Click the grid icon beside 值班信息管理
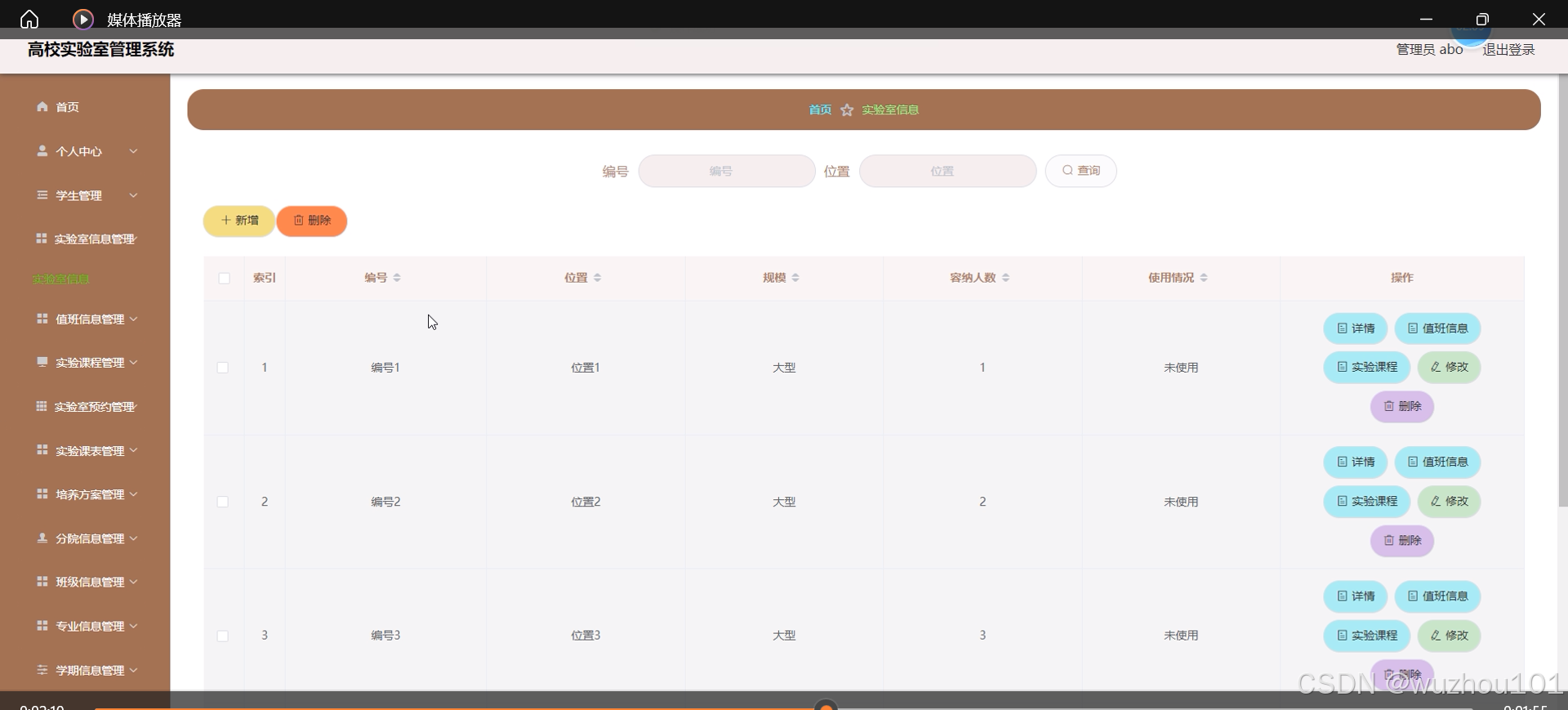This screenshot has width=1568, height=710. [42, 318]
